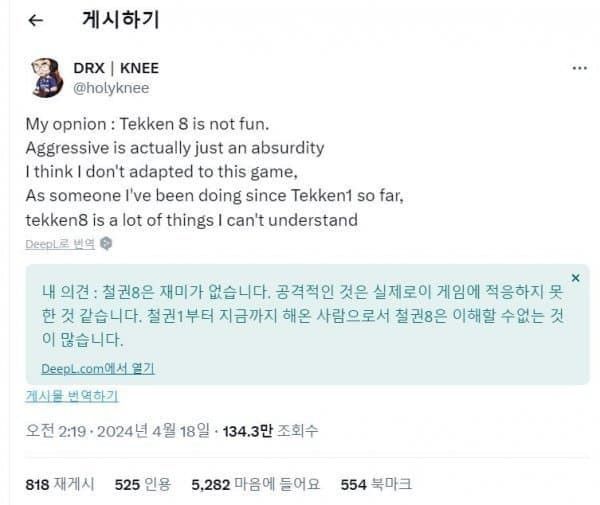Click the back arrow icon
This screenshot has width=600, height=505.
[35, 20]
